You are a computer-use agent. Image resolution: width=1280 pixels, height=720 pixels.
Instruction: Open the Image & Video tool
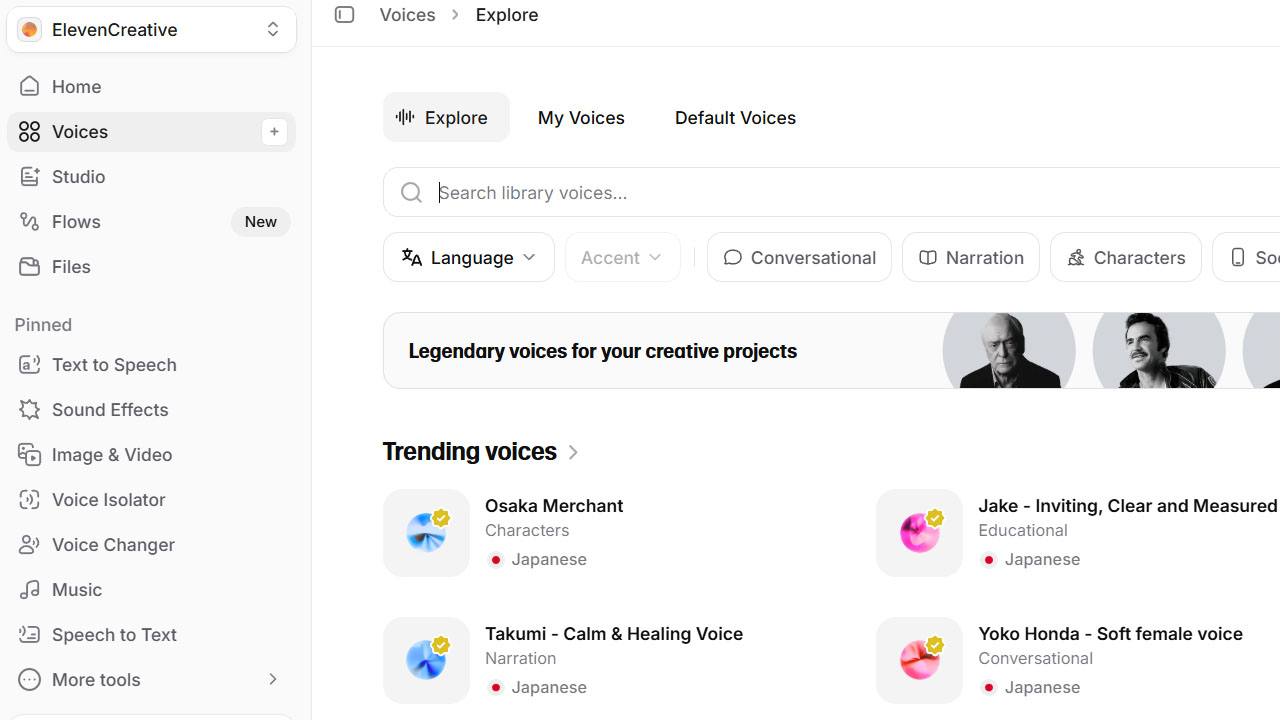pos(112,454)
